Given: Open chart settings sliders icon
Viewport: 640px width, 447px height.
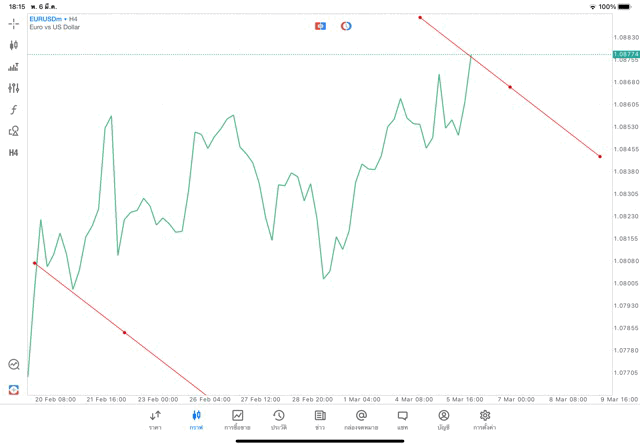Looking at the screenshot, I should (x=13, y=88).
